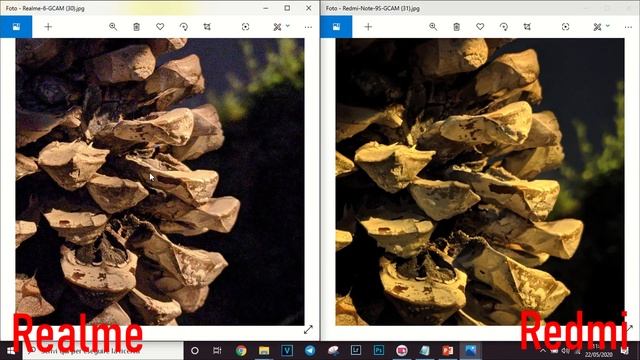Viewport: 640px width, 360px height.
Task: Open Task View on the taskbar
Action: coord(217,351)
